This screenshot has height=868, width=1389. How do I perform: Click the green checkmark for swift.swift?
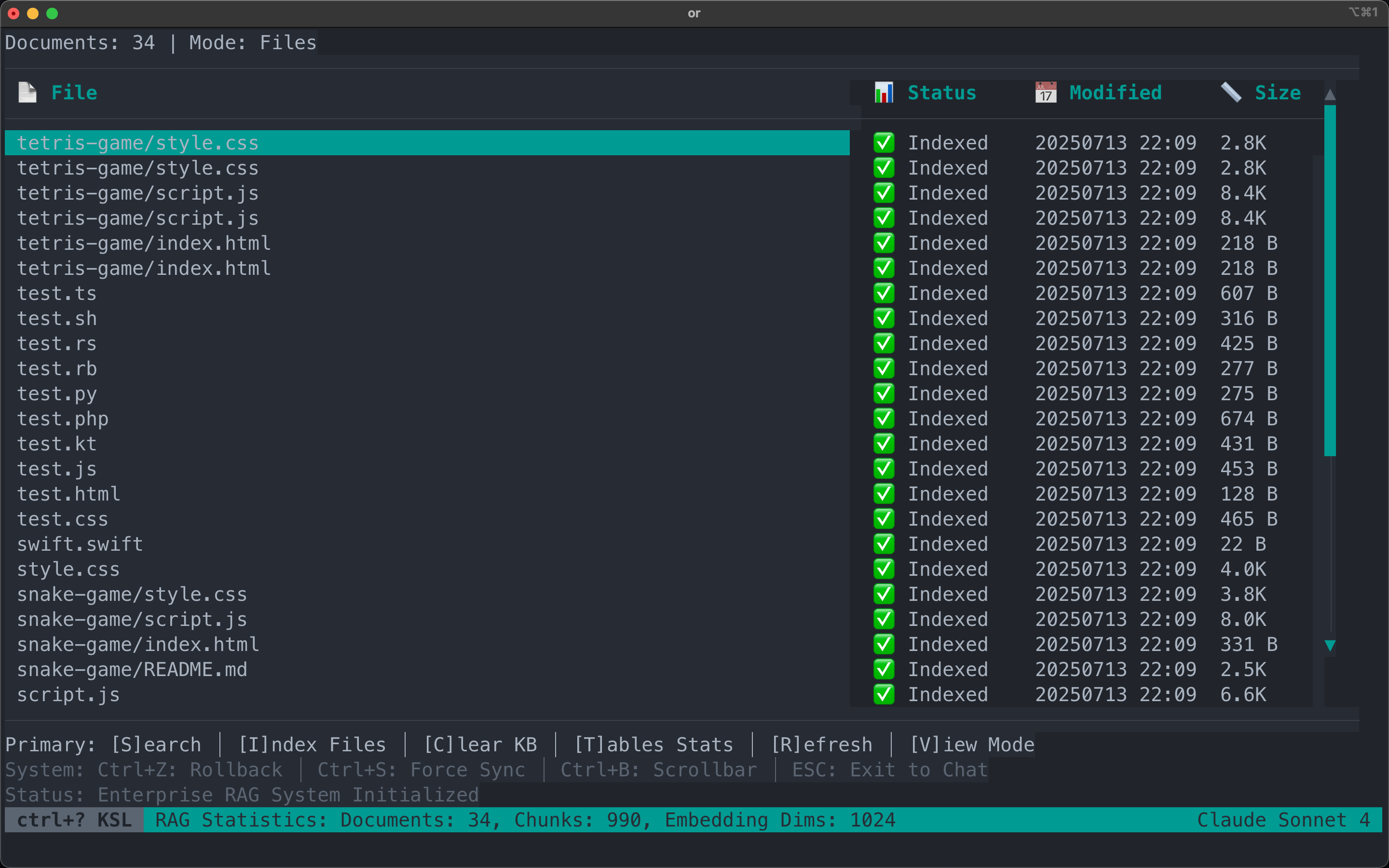point(884,544)
